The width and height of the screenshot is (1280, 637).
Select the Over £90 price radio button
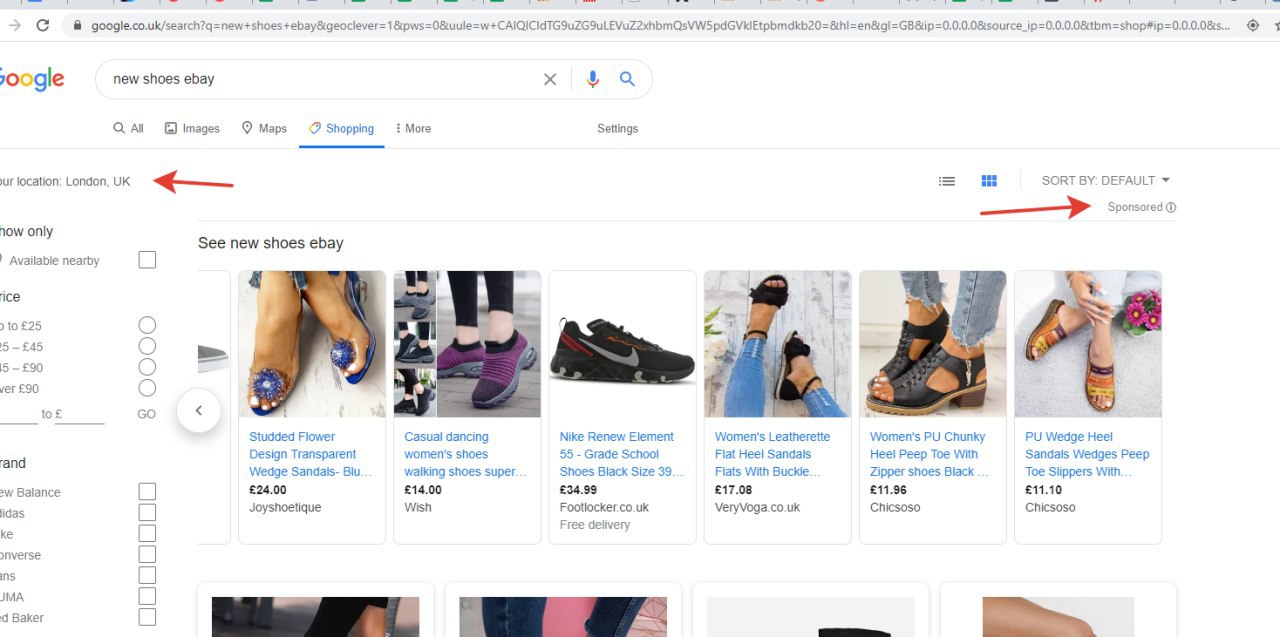(x=147, y=388)
